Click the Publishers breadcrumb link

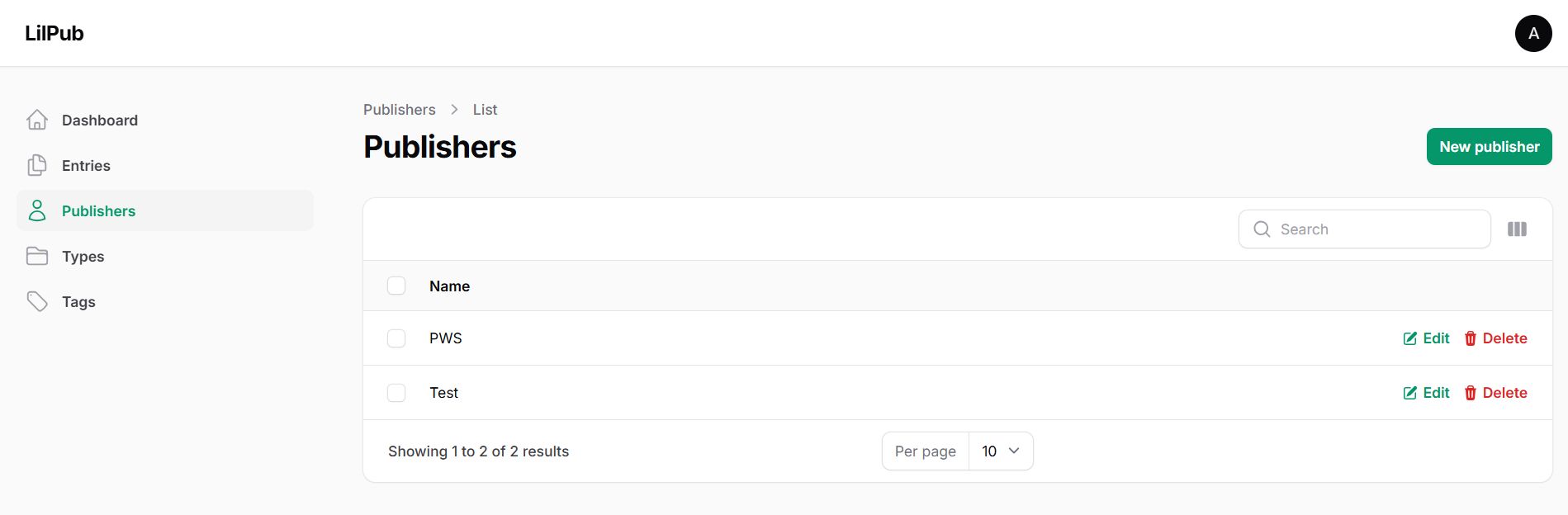[x=399, y=110]
